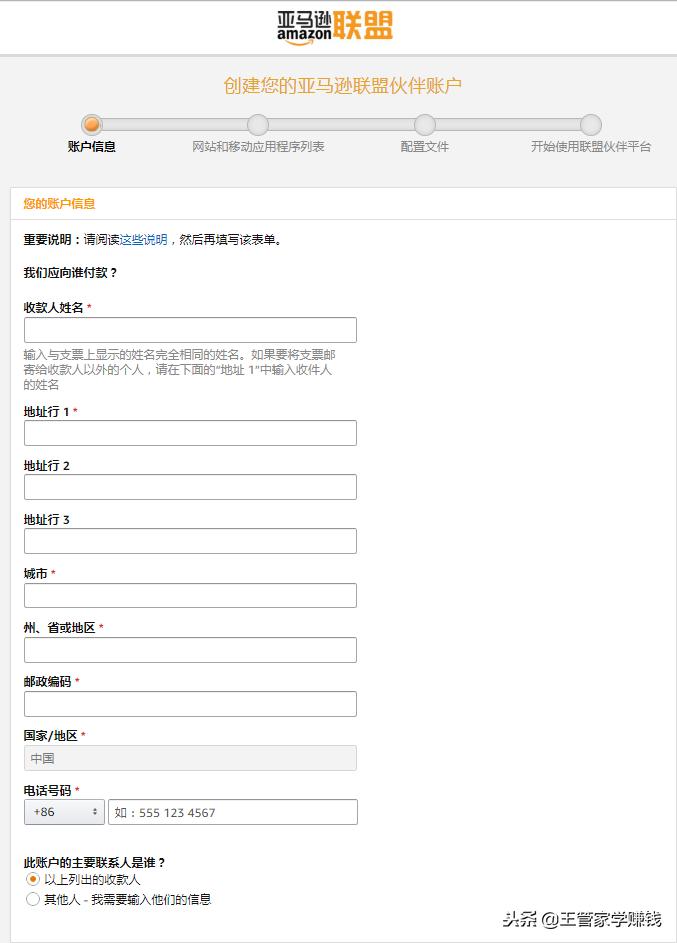Click the 开始使用联盟伙伴平台 step label
677x943 pixels.
click(x=591, y=146)
